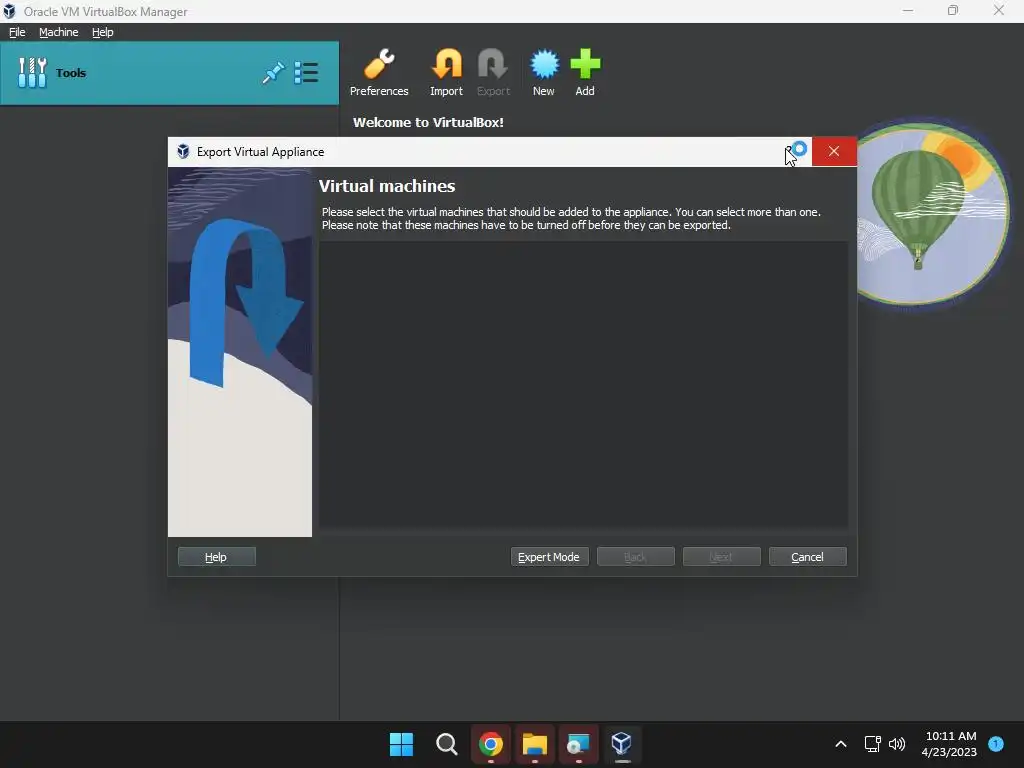Switch to Expert Mode

pos(549,557)
